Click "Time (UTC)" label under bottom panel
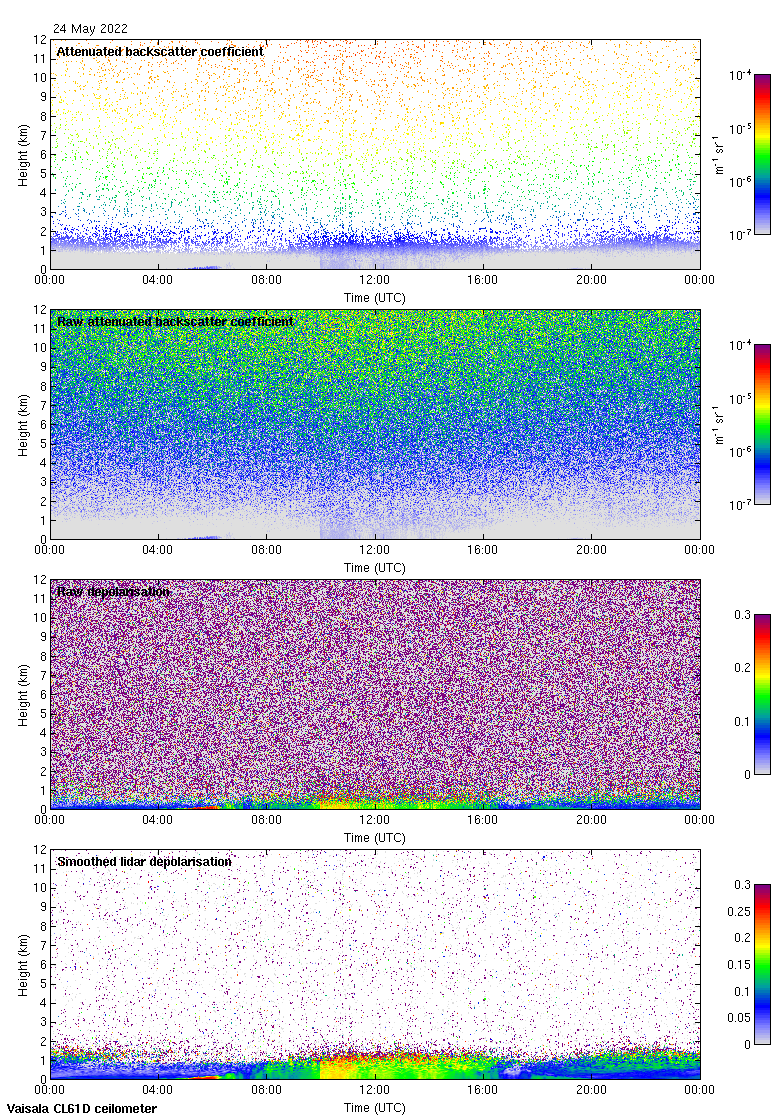The height and width of the screenshot is (1120, 780). [375, 1108]
